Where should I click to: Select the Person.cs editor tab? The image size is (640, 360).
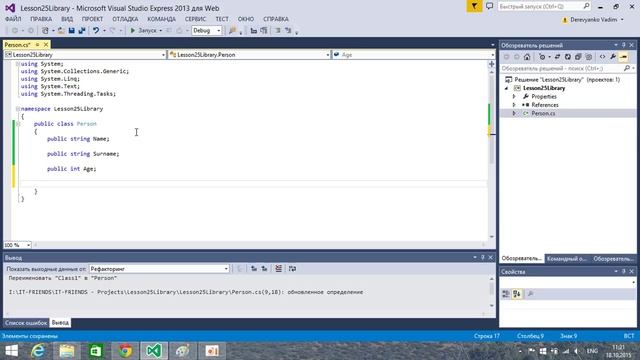pos(18,45)
